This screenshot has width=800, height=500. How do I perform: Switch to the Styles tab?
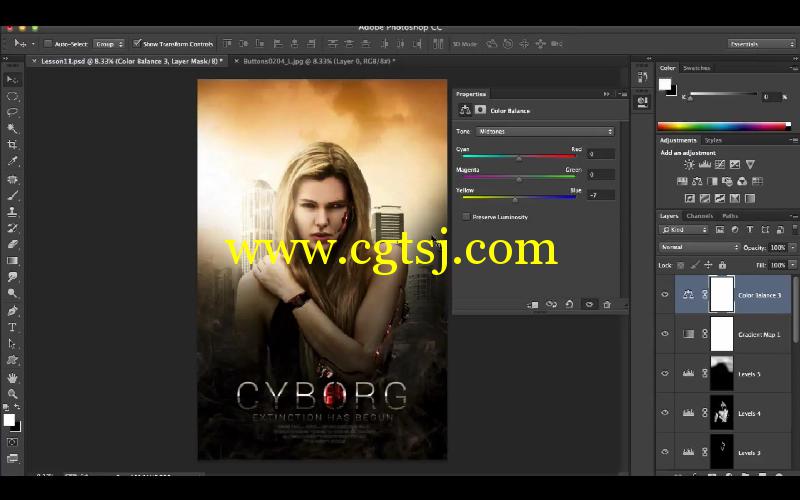click(x=713, y=140)
